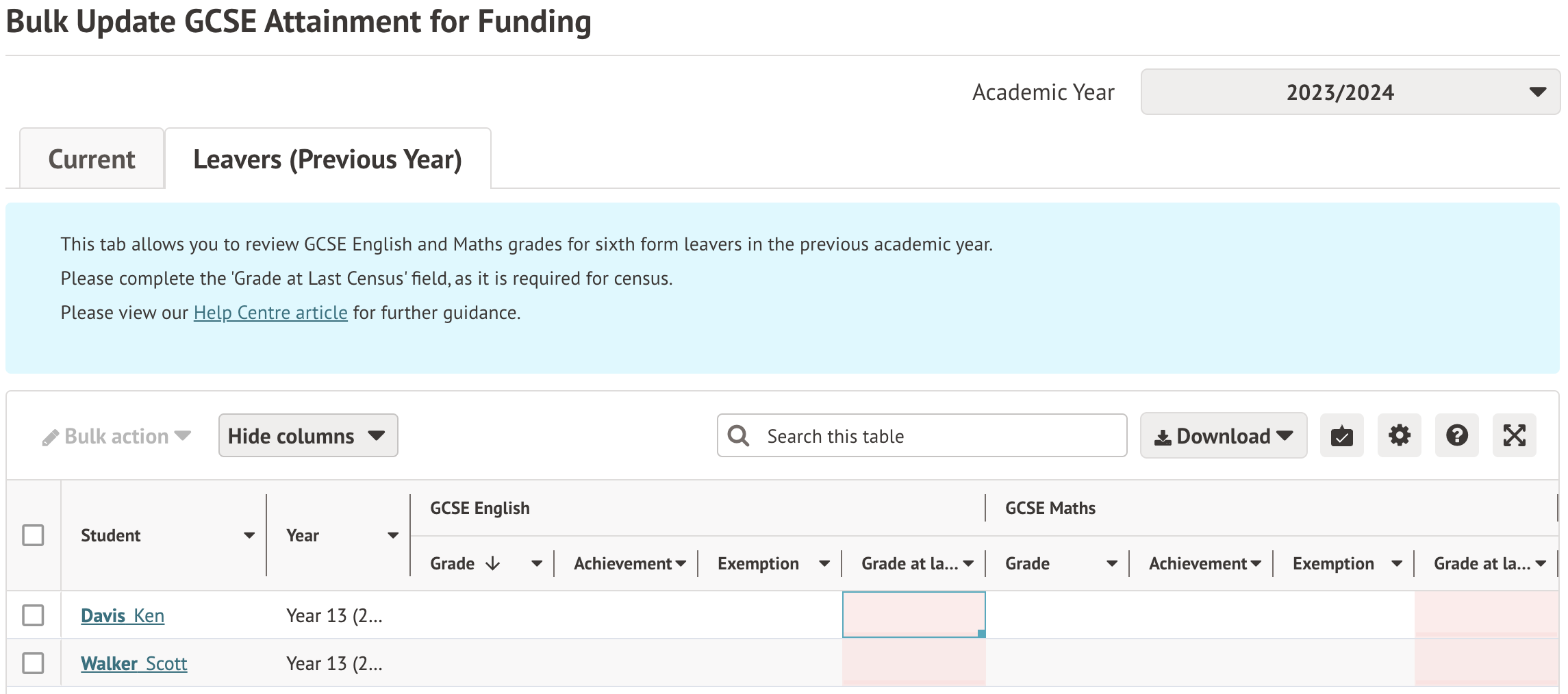1568x694 pixels.
Task: Open the Year column menu arrow
Action: click(393, 536)
